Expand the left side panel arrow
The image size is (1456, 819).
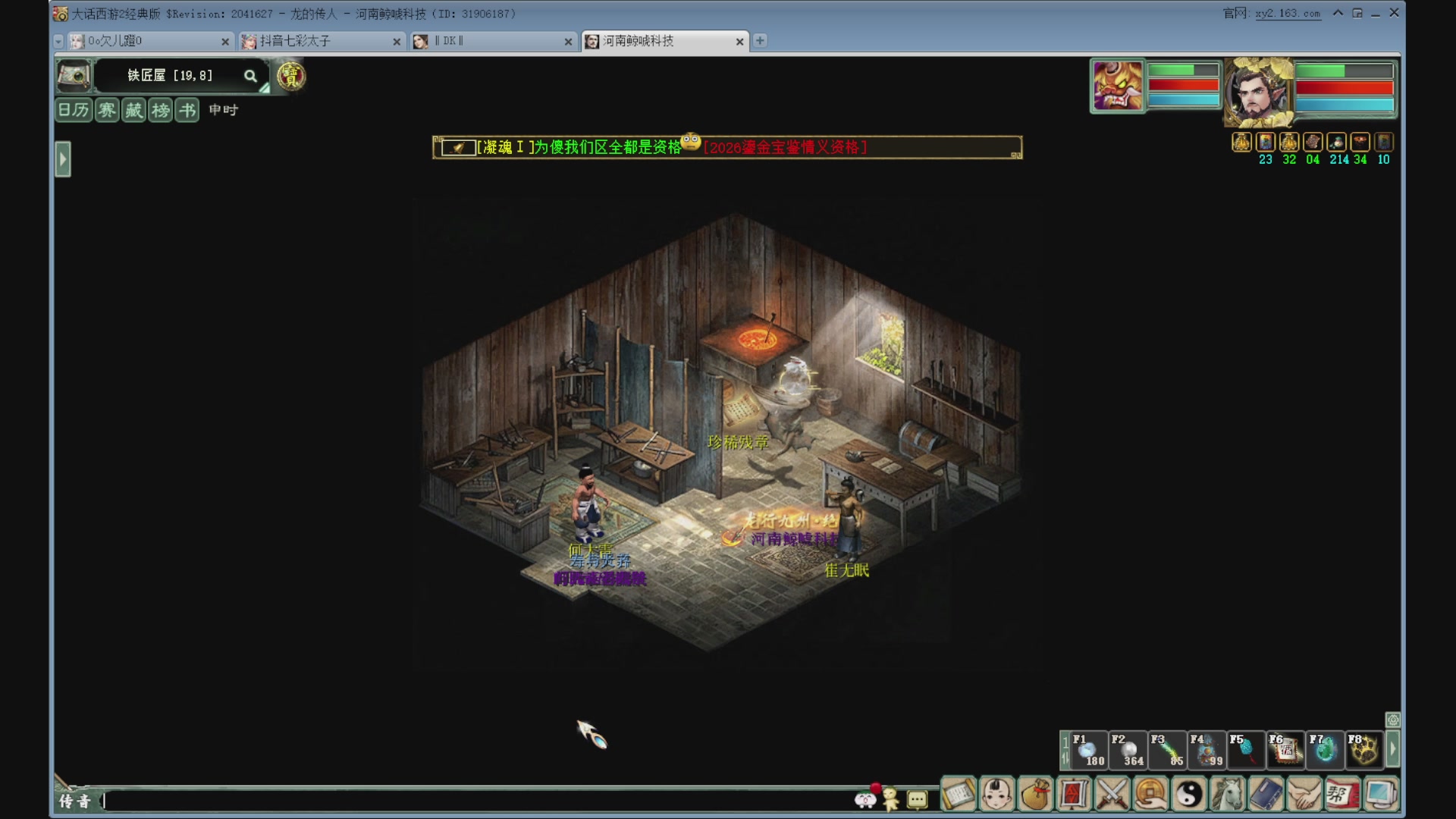(x=63, y=159)
